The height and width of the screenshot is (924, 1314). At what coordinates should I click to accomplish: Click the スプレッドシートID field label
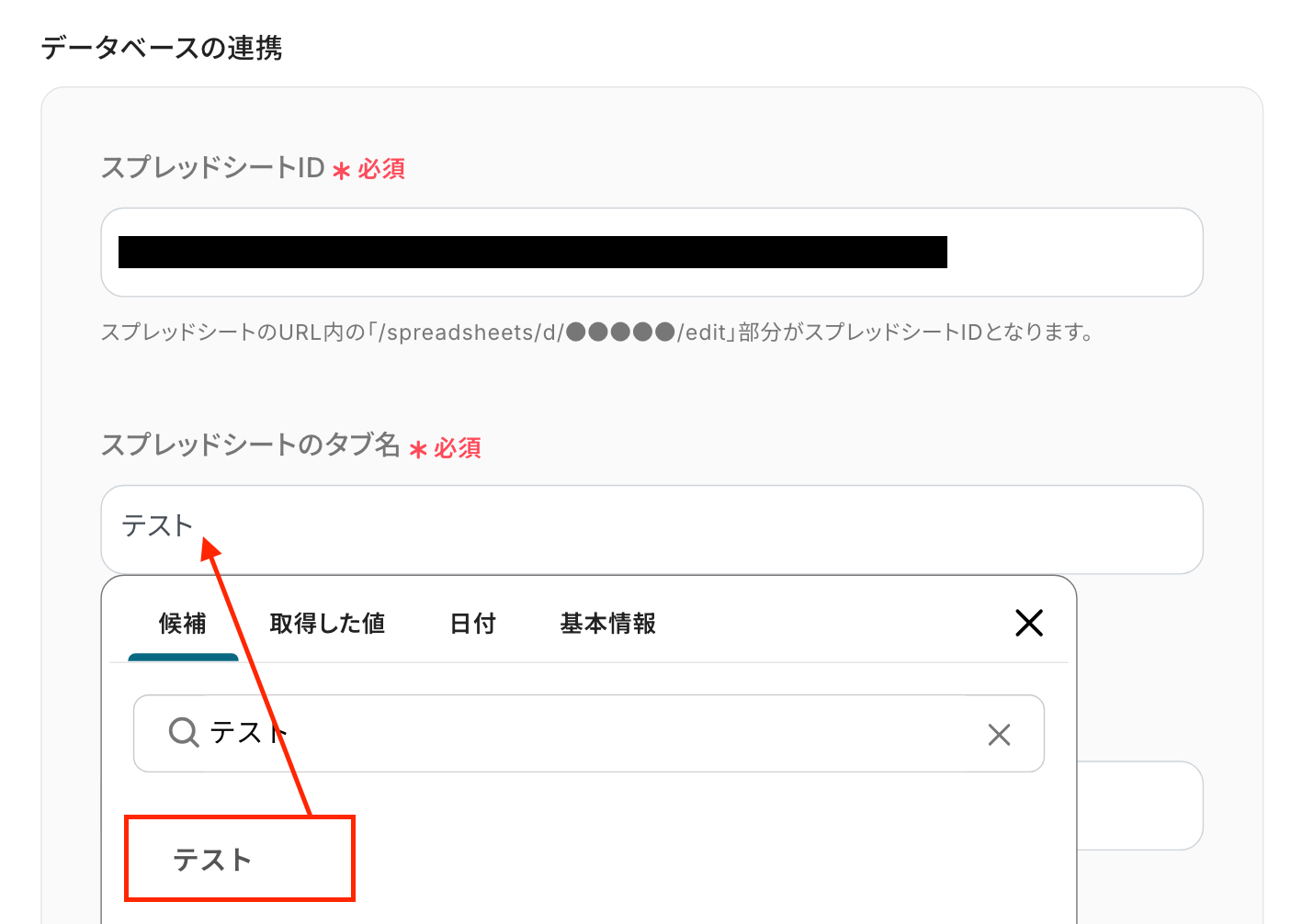212,168
